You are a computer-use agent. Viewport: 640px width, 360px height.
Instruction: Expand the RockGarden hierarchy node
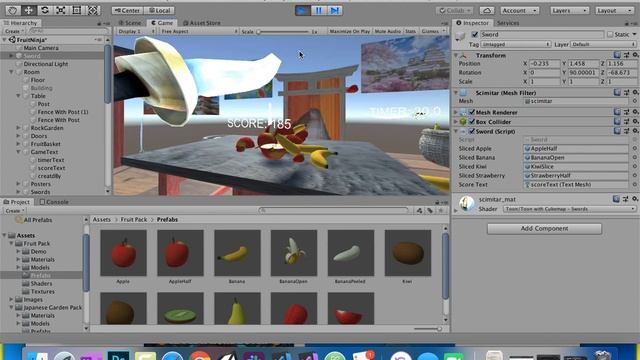pos(18,128)
